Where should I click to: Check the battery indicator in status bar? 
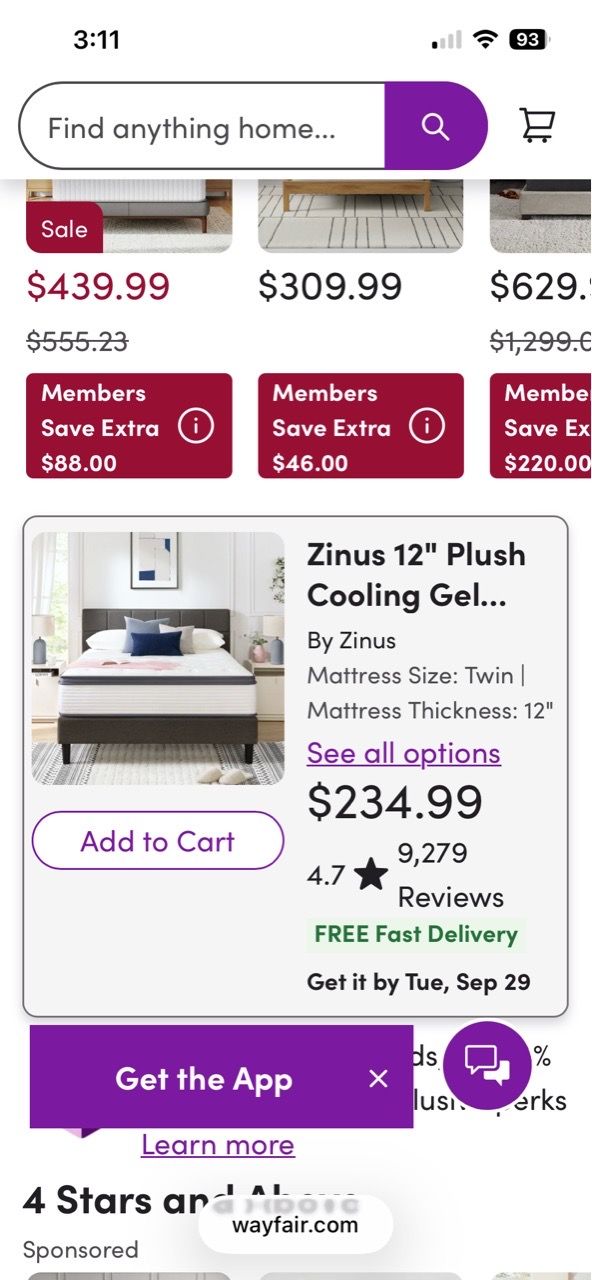[x=529, y=40]
